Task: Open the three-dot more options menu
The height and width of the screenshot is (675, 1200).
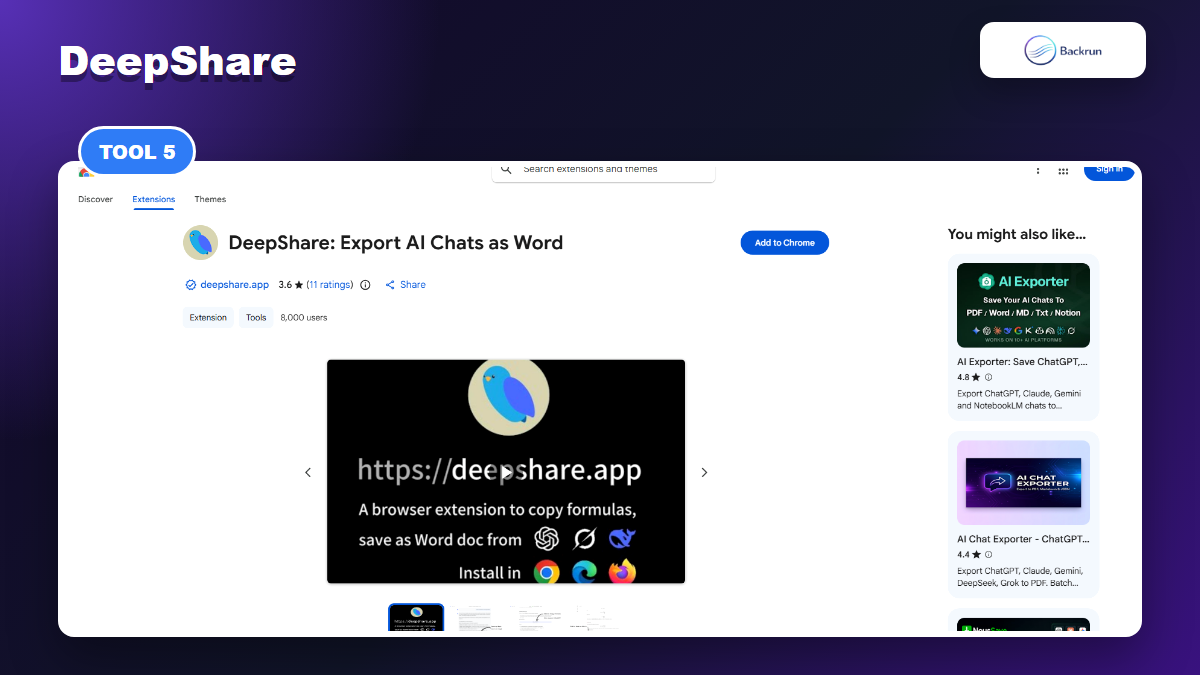Action: [x=1038, y=171]
